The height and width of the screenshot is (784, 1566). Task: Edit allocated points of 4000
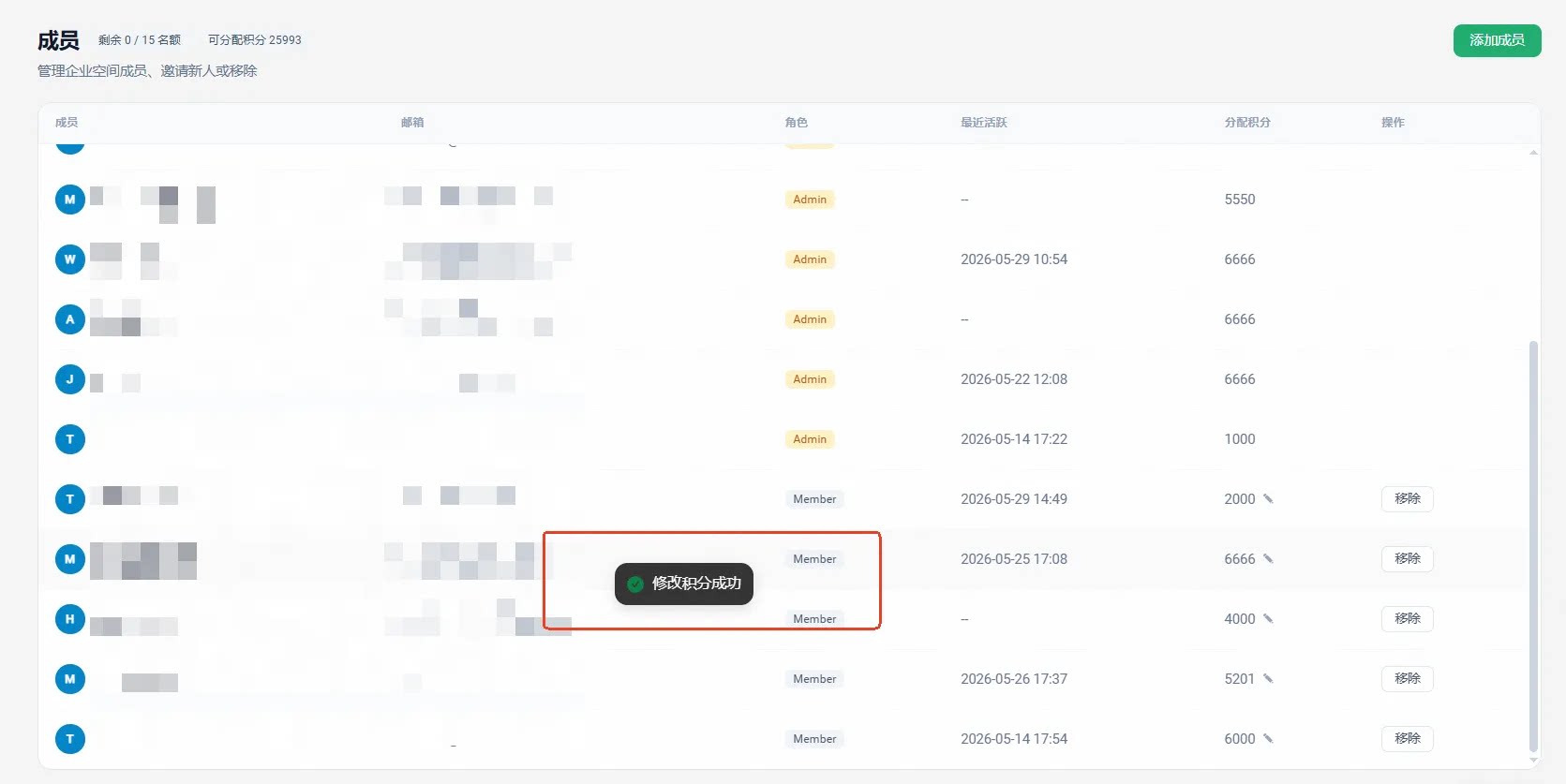click(1268, 619)
